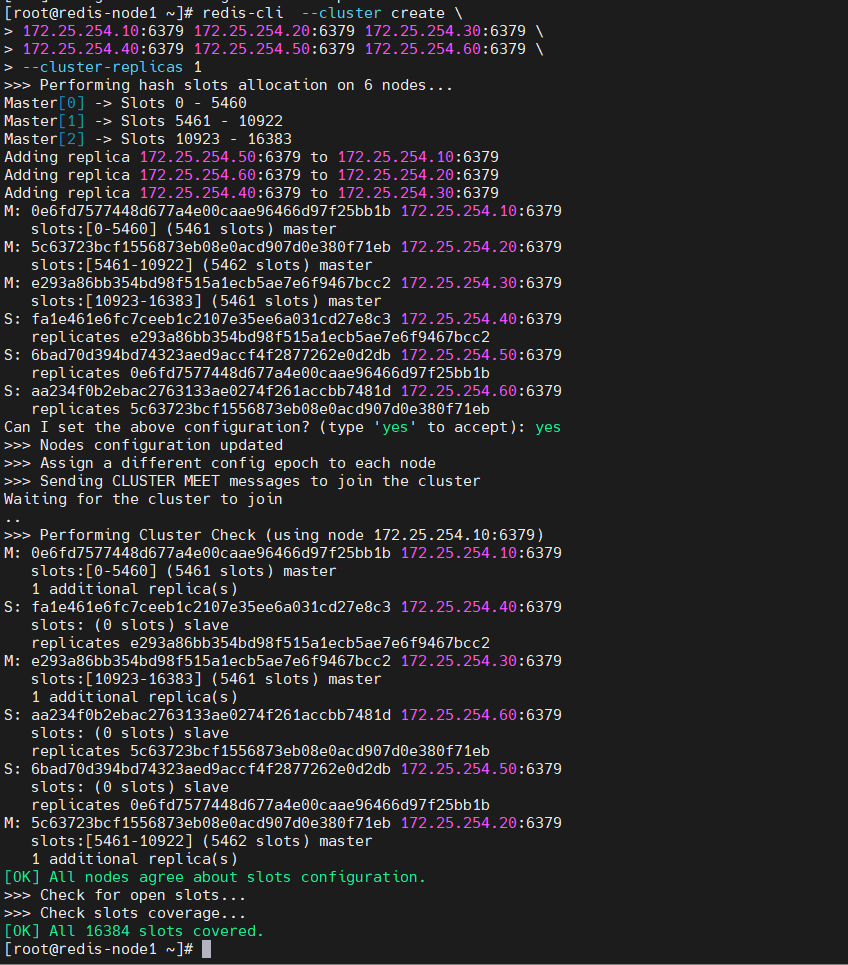Select the 'Adding replica 172.25.254.60:6379' line
The width and height of the screenshot is (848, 965).
pyautogui.click(x=251, y=175)
